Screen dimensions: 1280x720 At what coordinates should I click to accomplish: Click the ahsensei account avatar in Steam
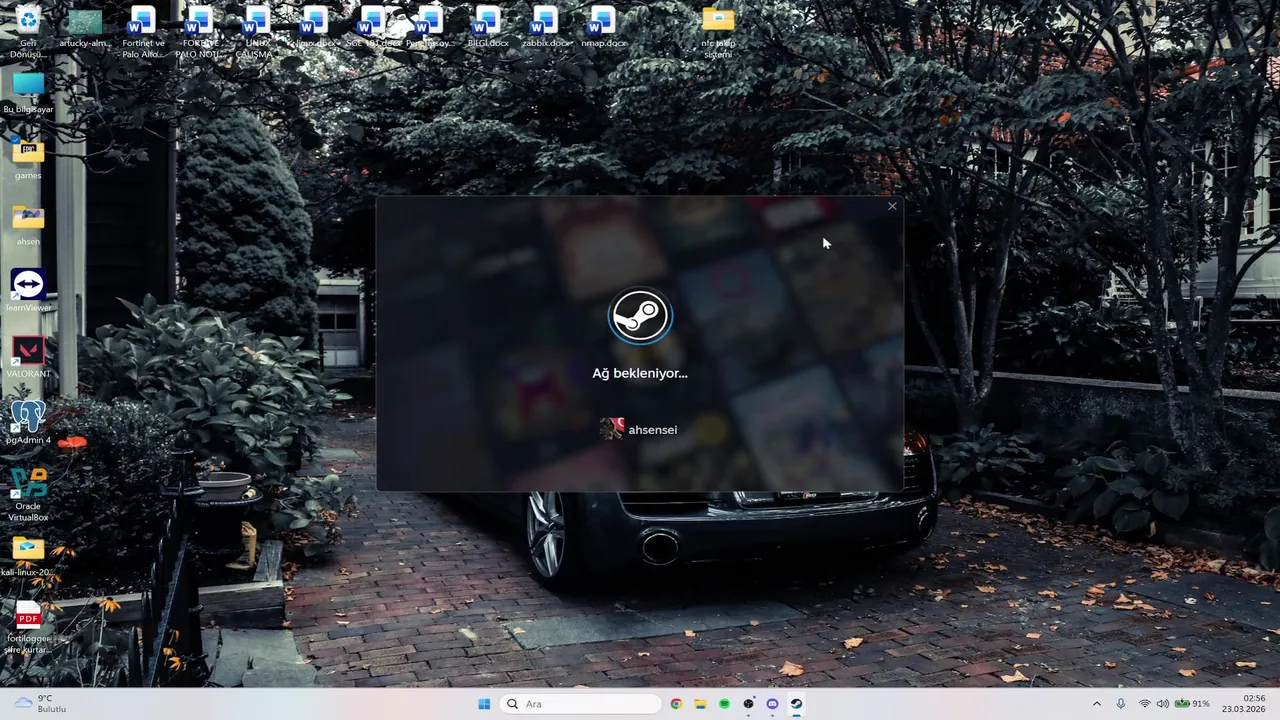pos(611,429)
